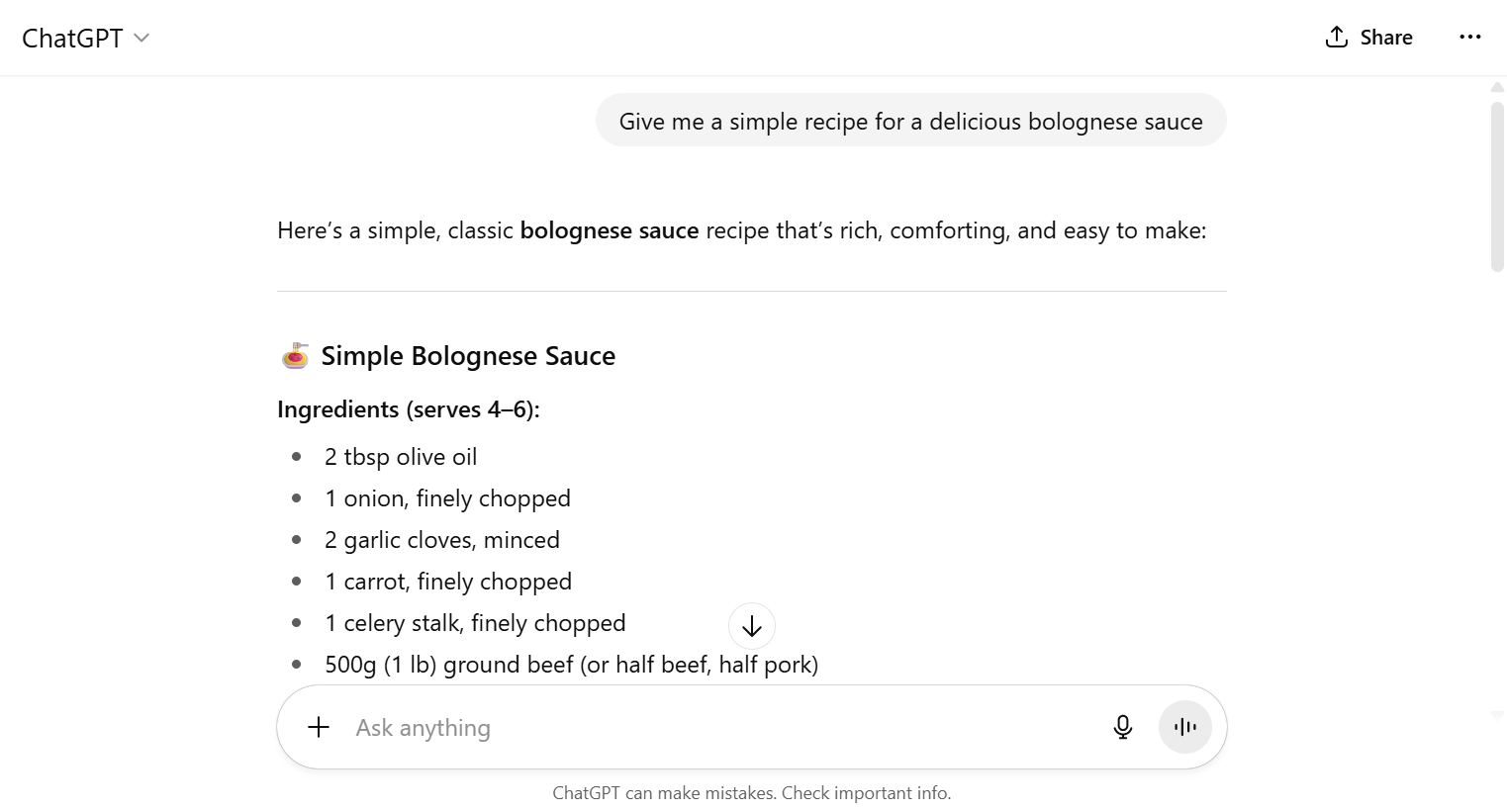
Task: Click the '2 garlic cloves, minced' item
Action: (442, 540)
